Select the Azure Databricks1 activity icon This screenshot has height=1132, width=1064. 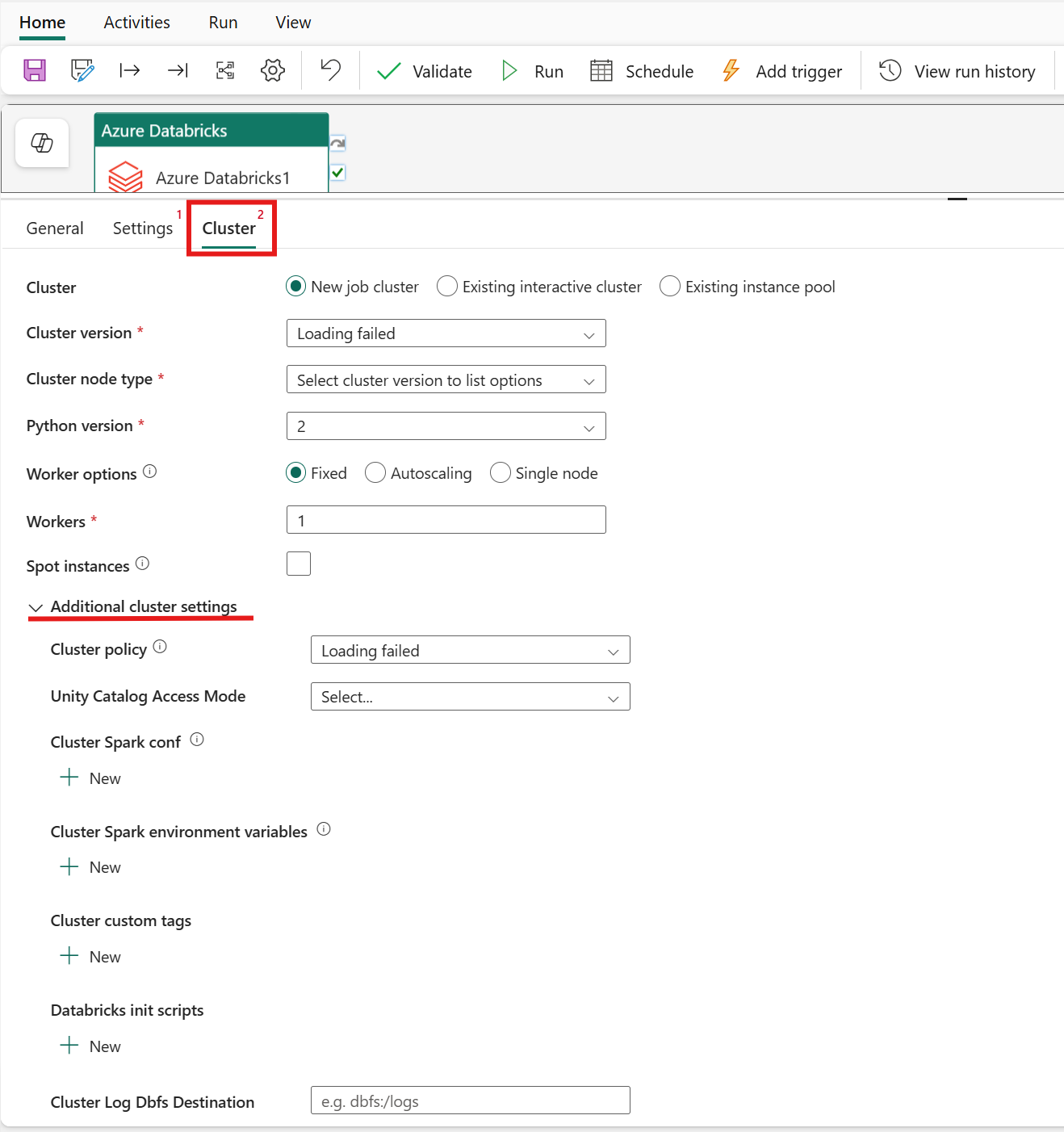pos(125,176)
